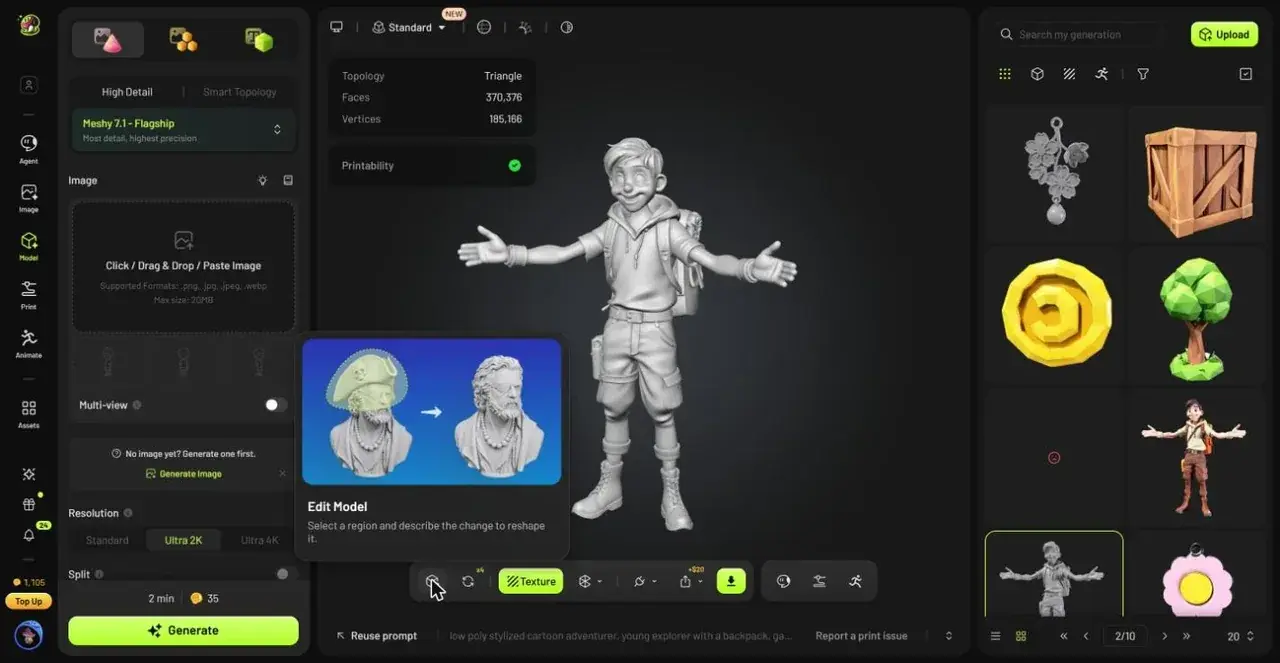This screenshot has width=1280, height=663.
Task: Open the gift rewards icon
Action: (x=29, y=505)
